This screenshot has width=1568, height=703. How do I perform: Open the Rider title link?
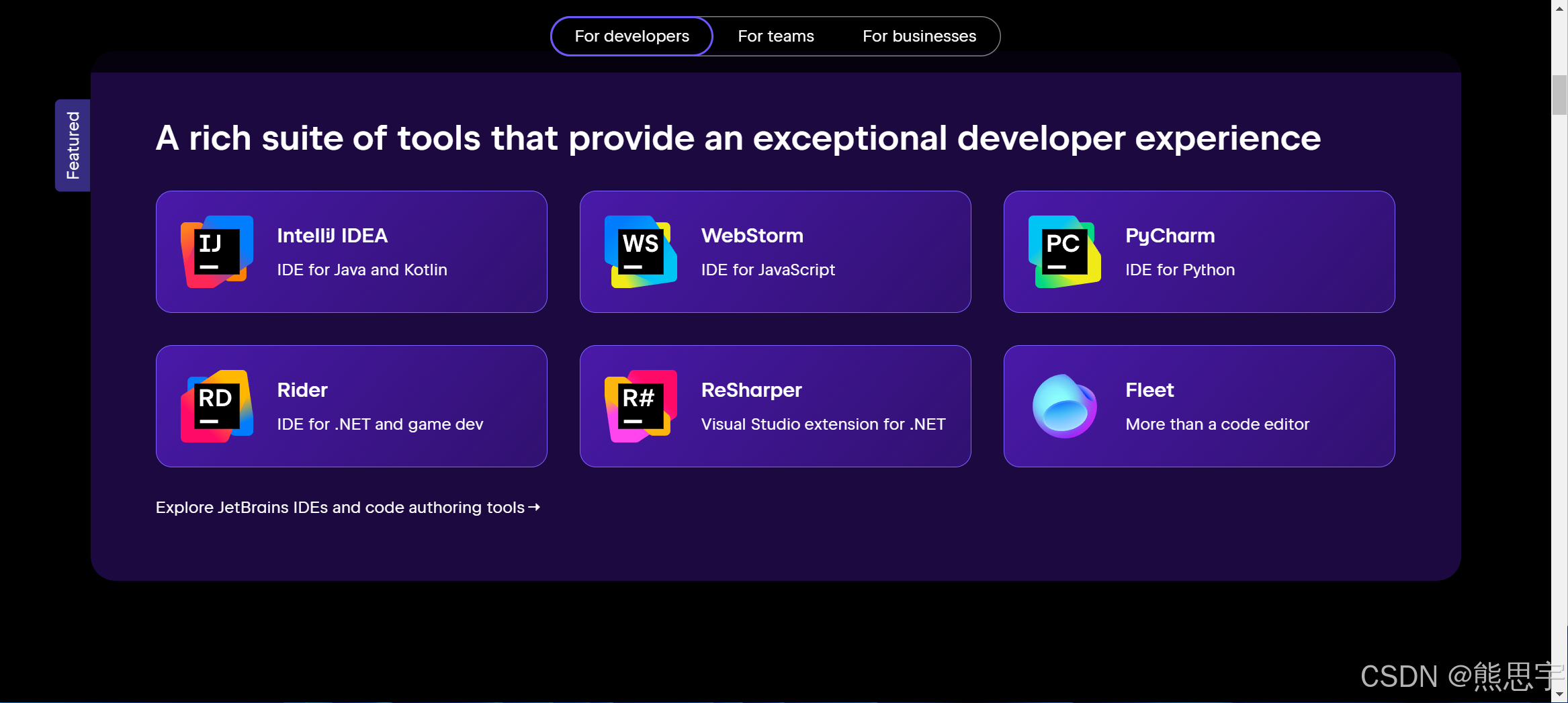coord(302,390)
